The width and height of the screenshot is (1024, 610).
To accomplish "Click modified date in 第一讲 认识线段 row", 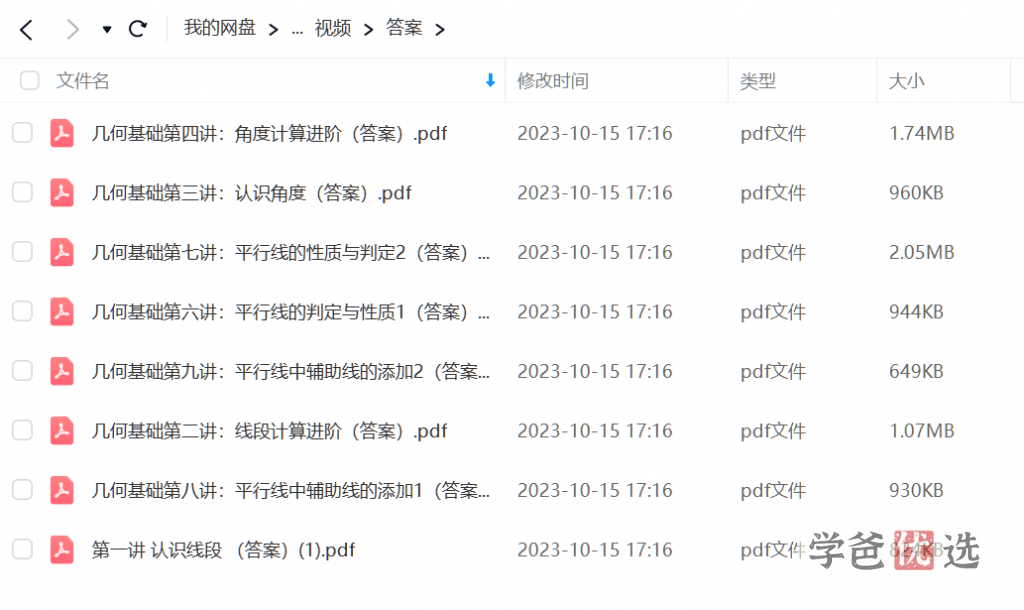I will click(595, 550).
